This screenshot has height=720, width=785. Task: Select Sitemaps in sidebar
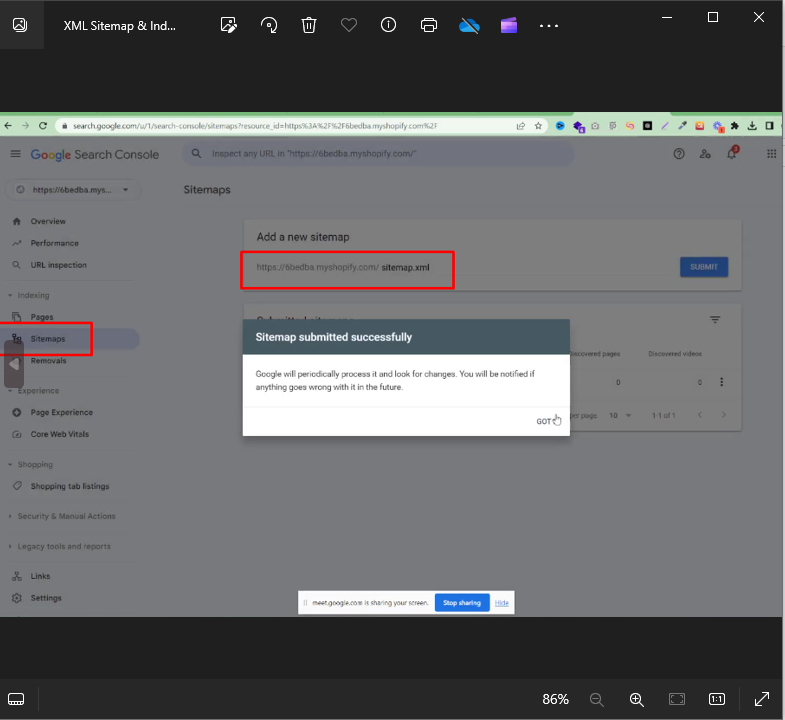(48, 339)
